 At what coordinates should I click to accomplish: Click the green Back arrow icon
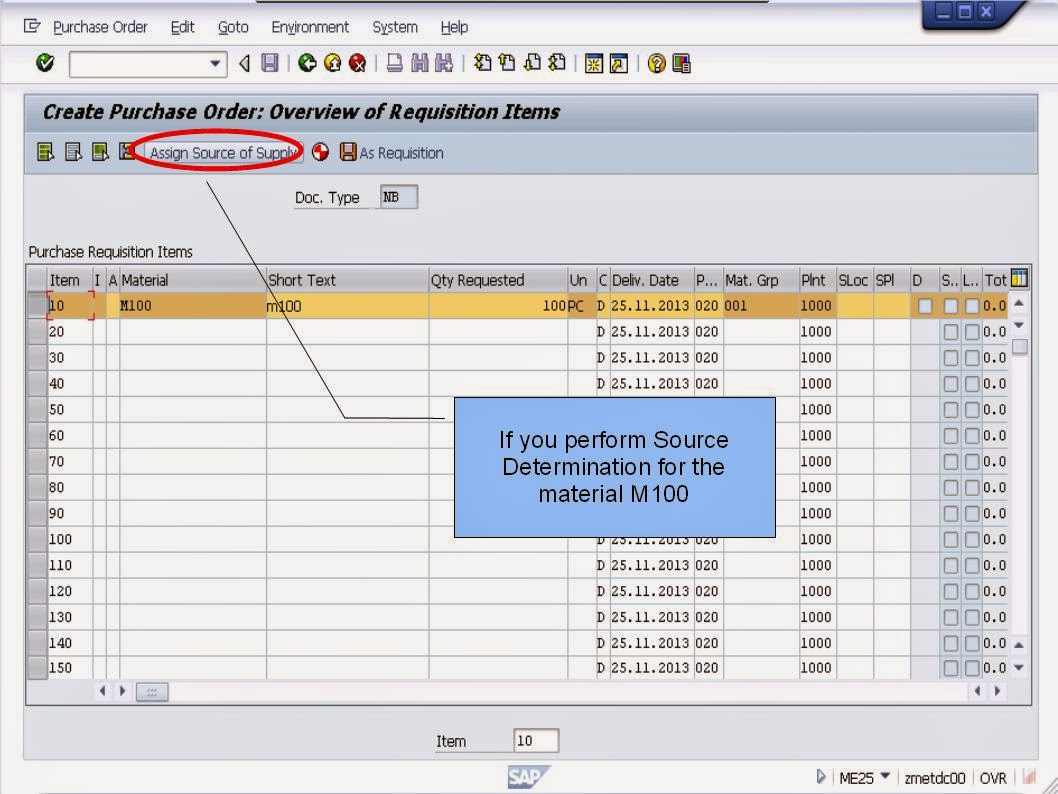pos(307,63)
